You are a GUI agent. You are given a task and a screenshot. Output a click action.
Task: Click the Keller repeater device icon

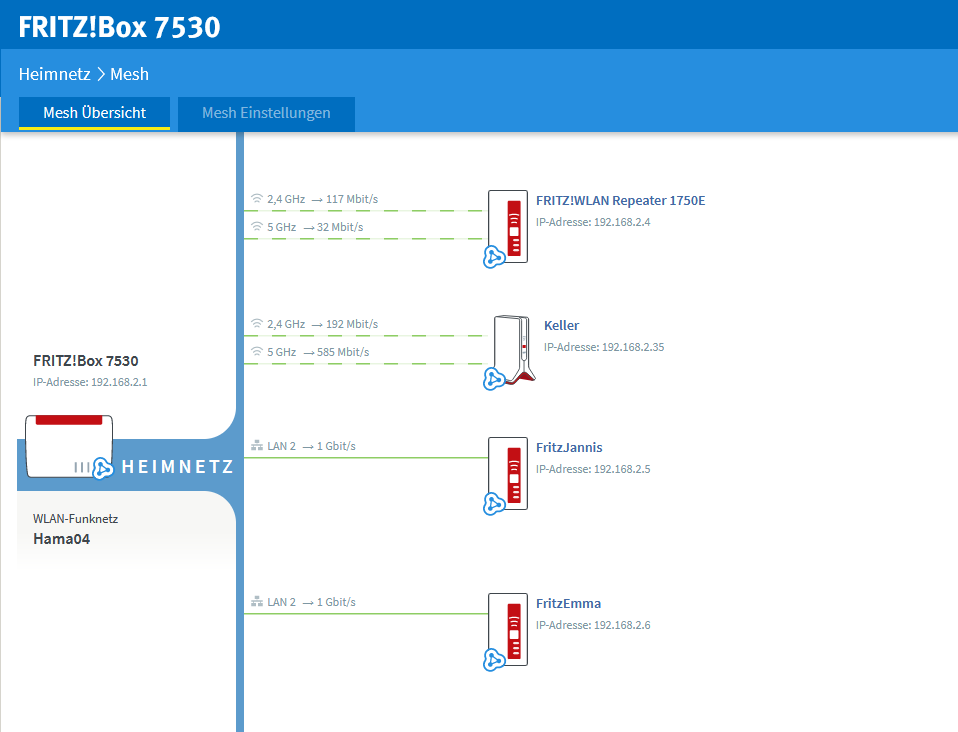pyautogui.click(x=514, y=350)
